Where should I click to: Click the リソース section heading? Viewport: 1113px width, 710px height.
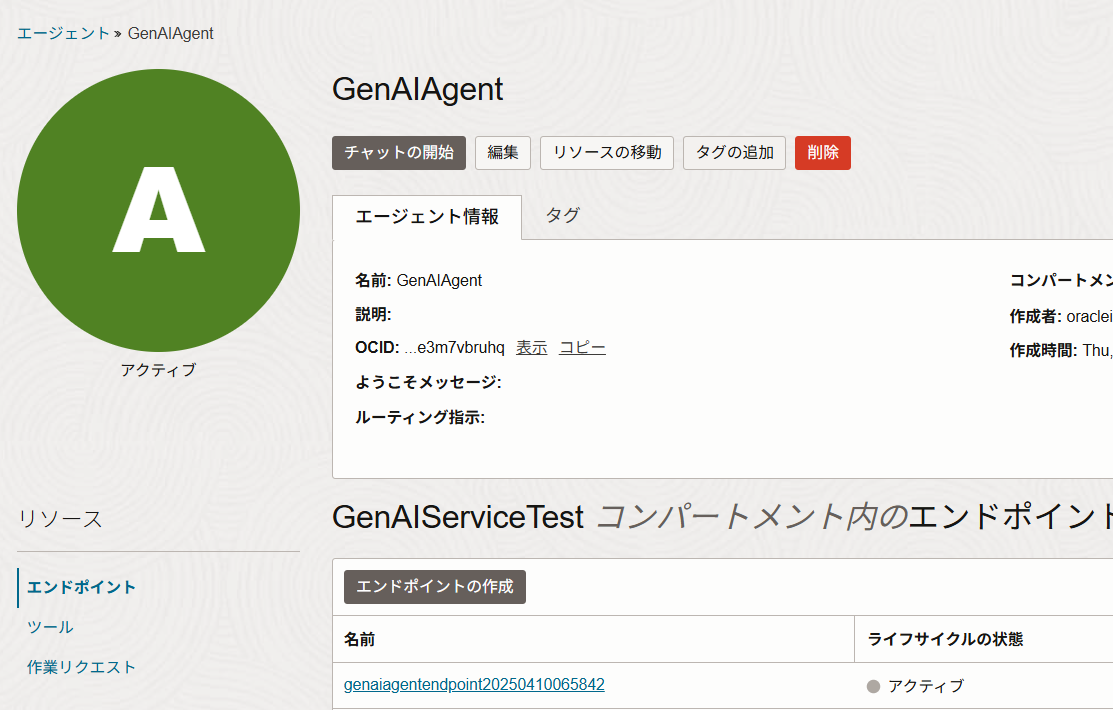[60, 519]
